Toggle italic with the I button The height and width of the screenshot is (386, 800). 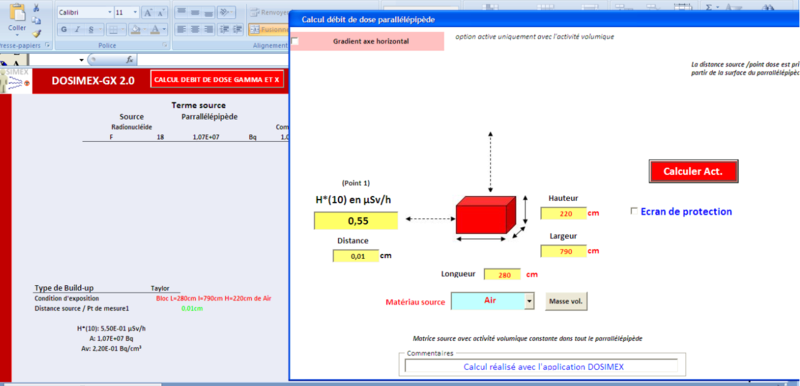pos(77,30)
